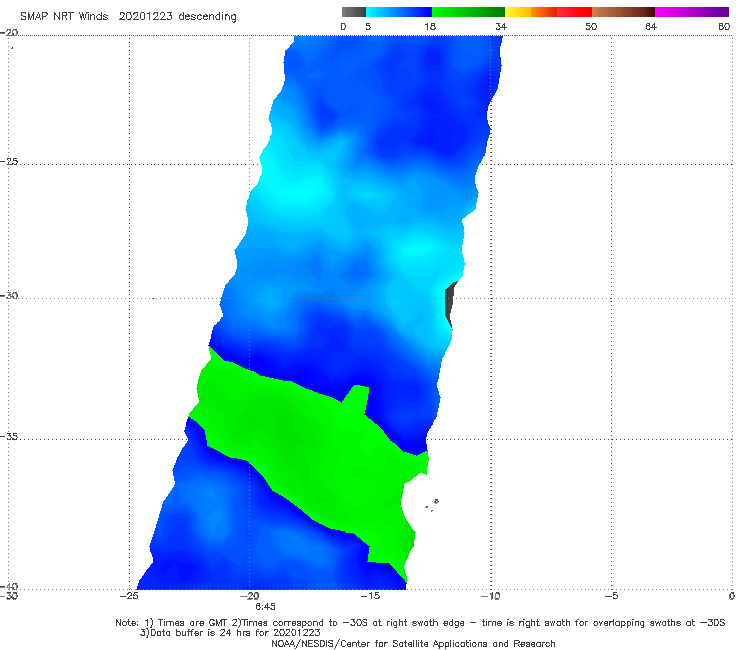This screenshot has height=650, width=740.
Task: Click the colorbar label "18"
Action: click(x=430, y=26)
